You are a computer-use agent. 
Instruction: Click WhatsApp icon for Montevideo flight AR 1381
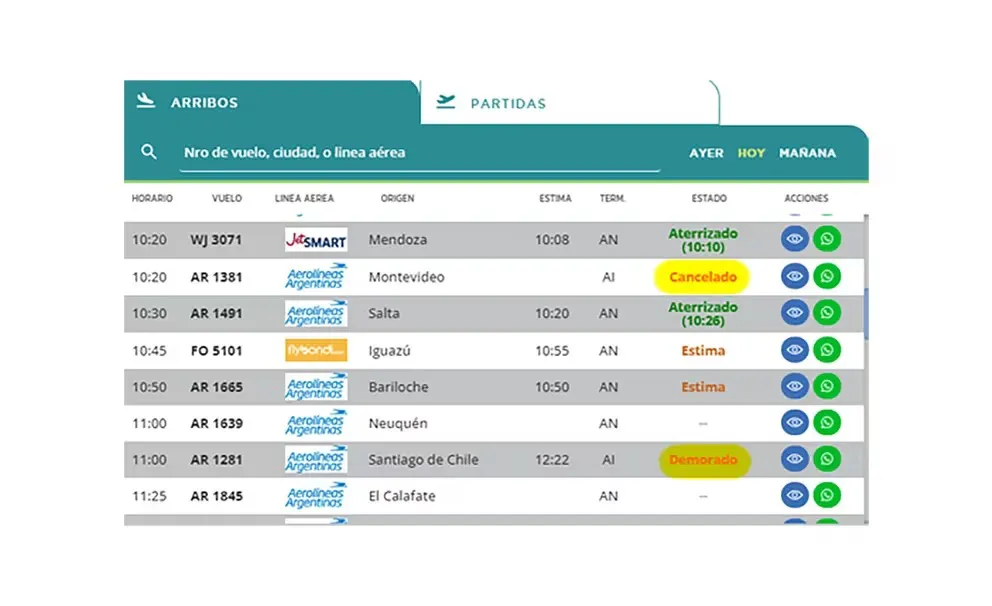826,277
